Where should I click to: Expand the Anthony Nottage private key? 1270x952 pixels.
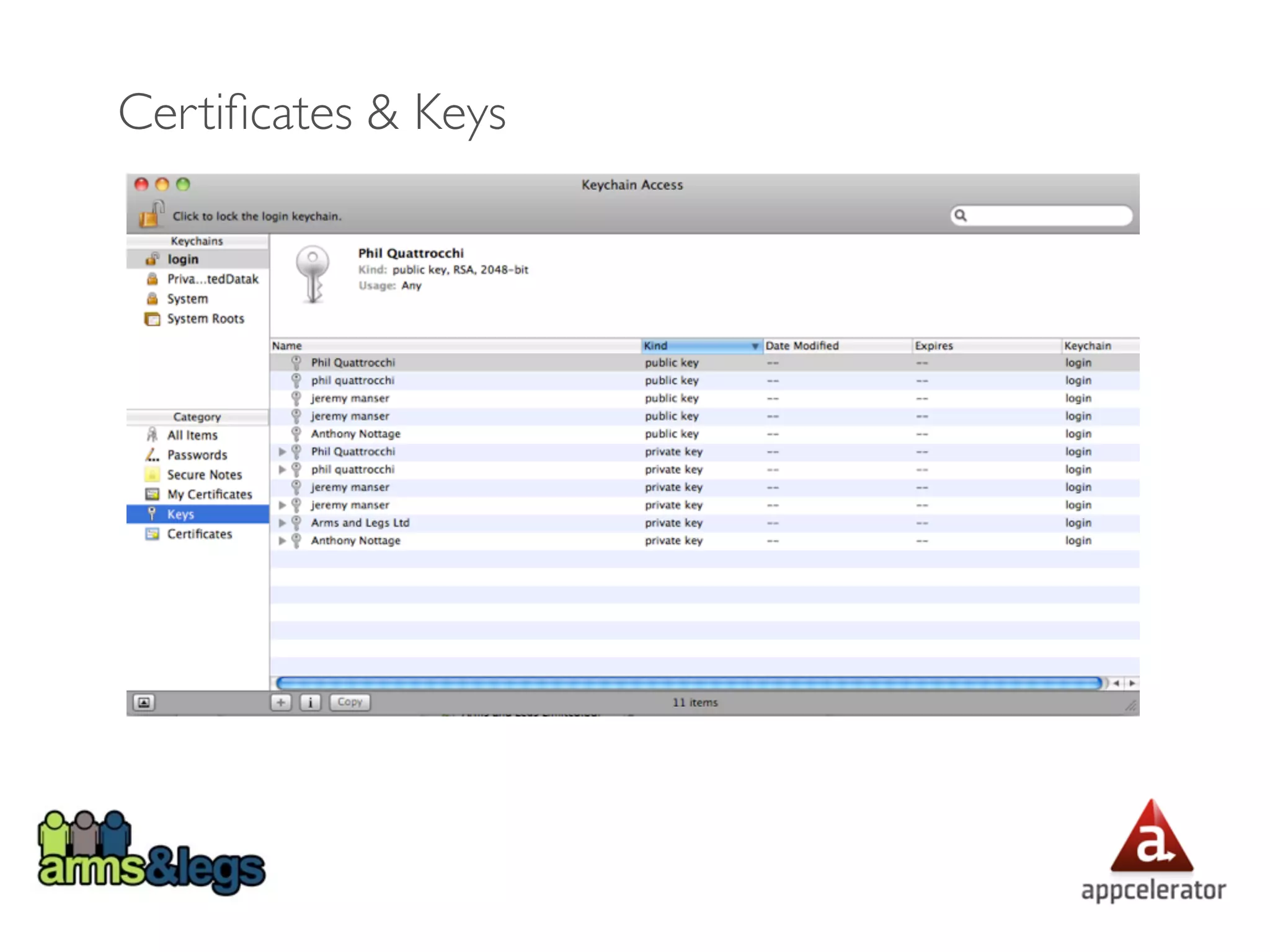282,541
